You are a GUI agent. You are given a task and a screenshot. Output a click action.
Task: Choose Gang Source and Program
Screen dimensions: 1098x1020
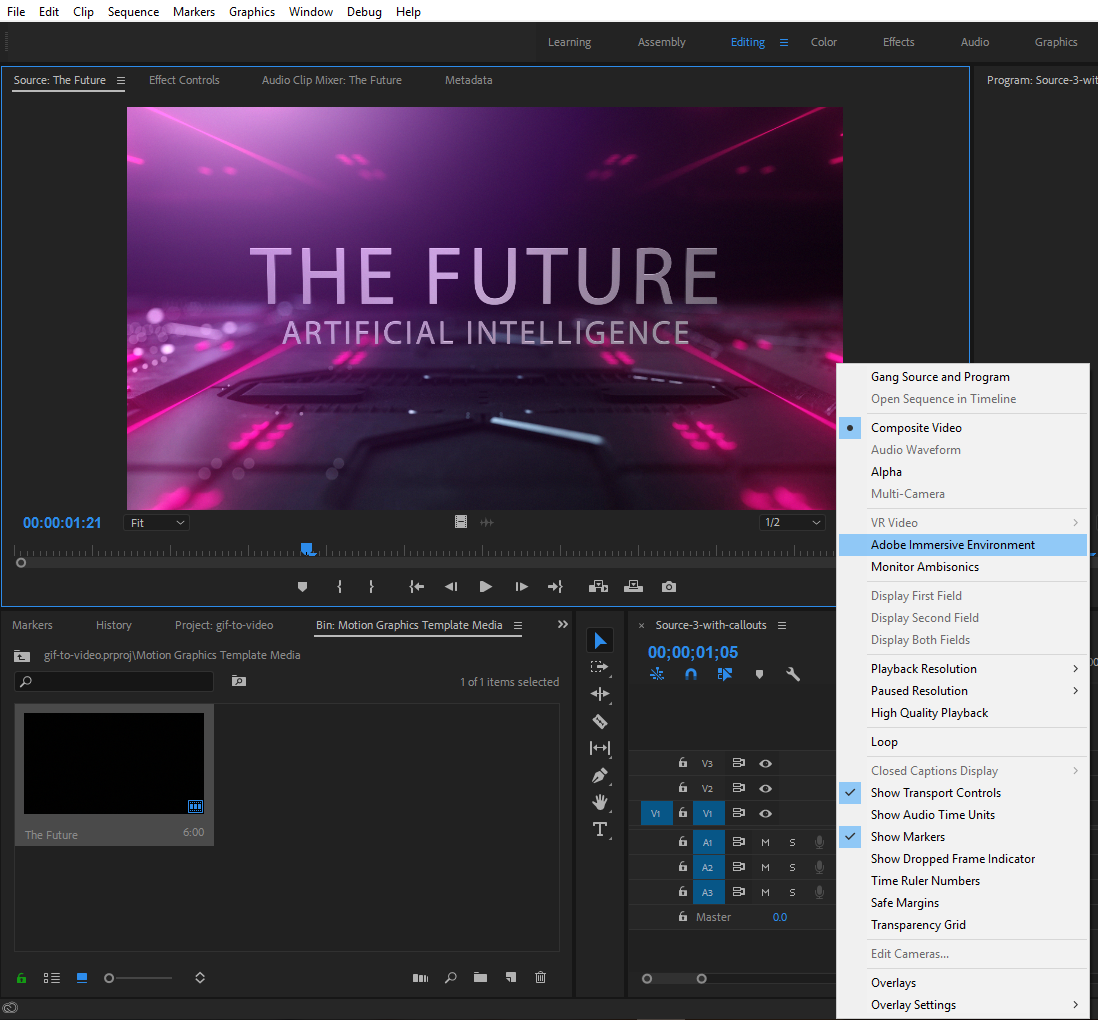click(941, 376)
